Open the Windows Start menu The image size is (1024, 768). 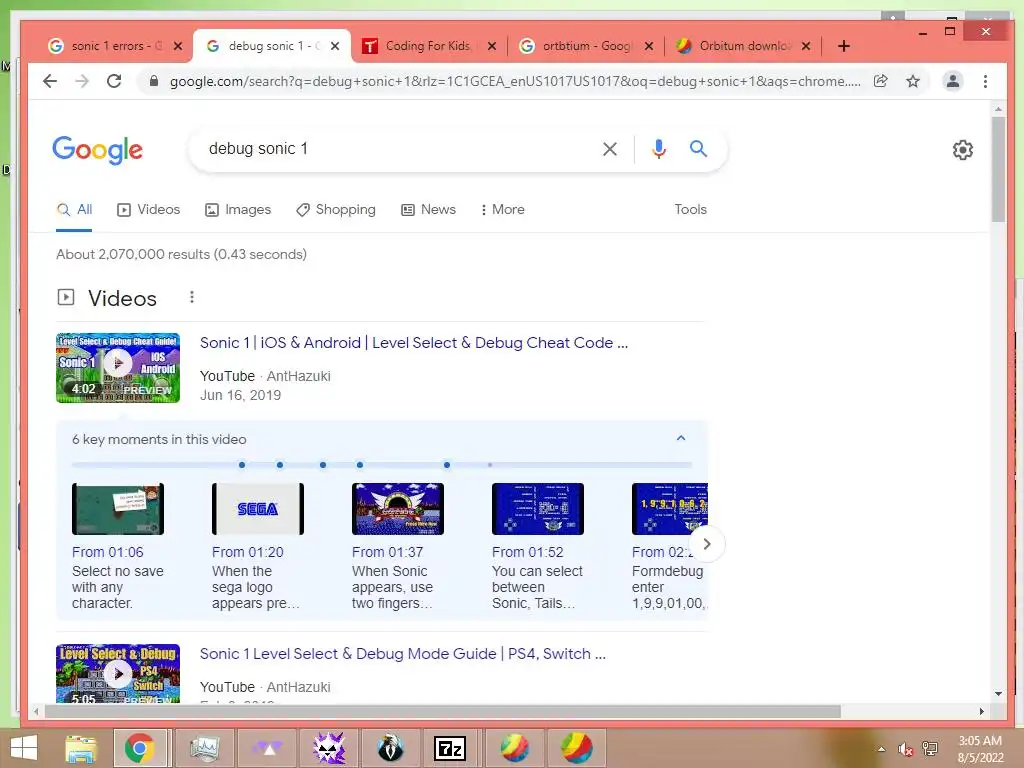point(24,748)
